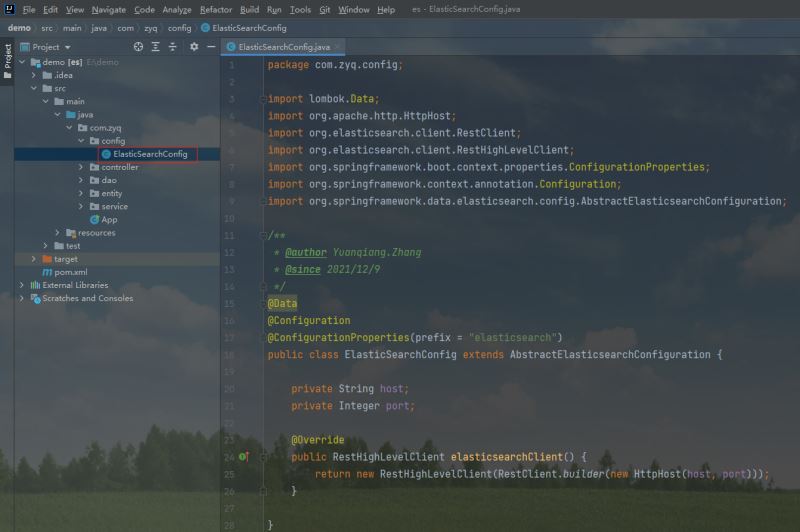Open the View menu
This screenshot has height=532, width=800.
point(74,9)
